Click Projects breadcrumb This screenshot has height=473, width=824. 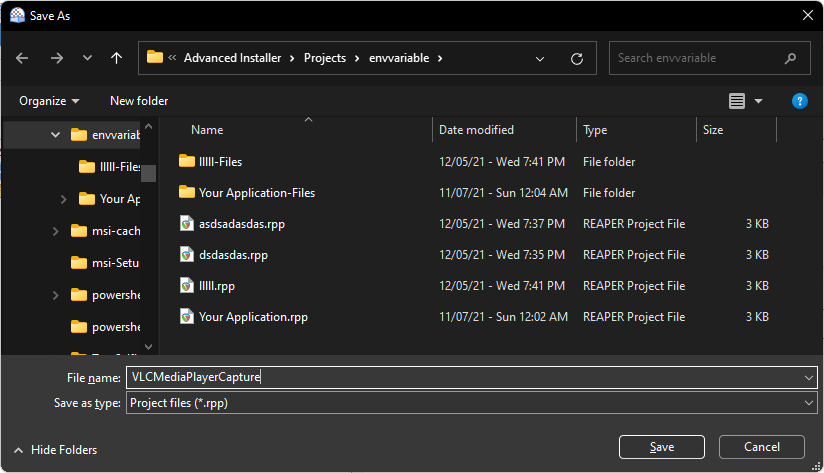(x=325, y=58)
